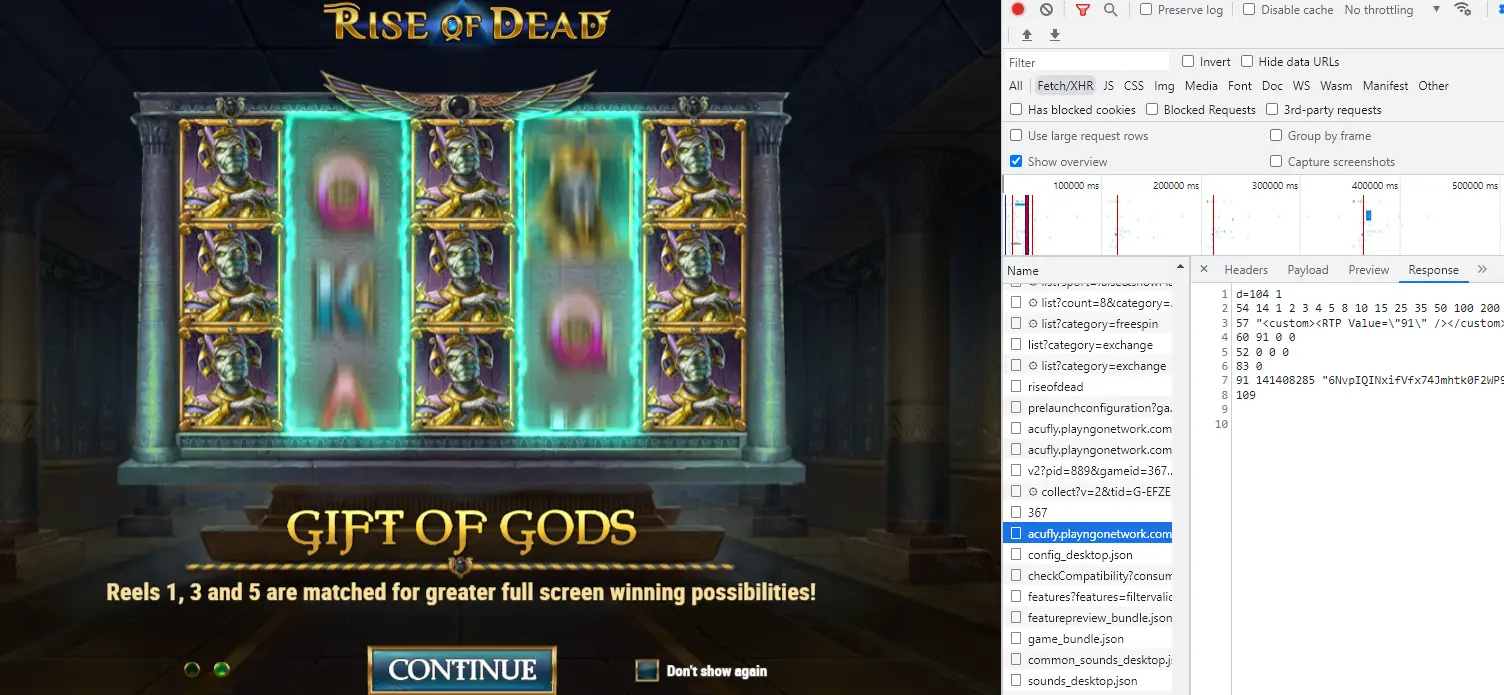This screenshot has height=695, width=1504.
Task: Stop recording network log with red circle
Action: 1018,9
